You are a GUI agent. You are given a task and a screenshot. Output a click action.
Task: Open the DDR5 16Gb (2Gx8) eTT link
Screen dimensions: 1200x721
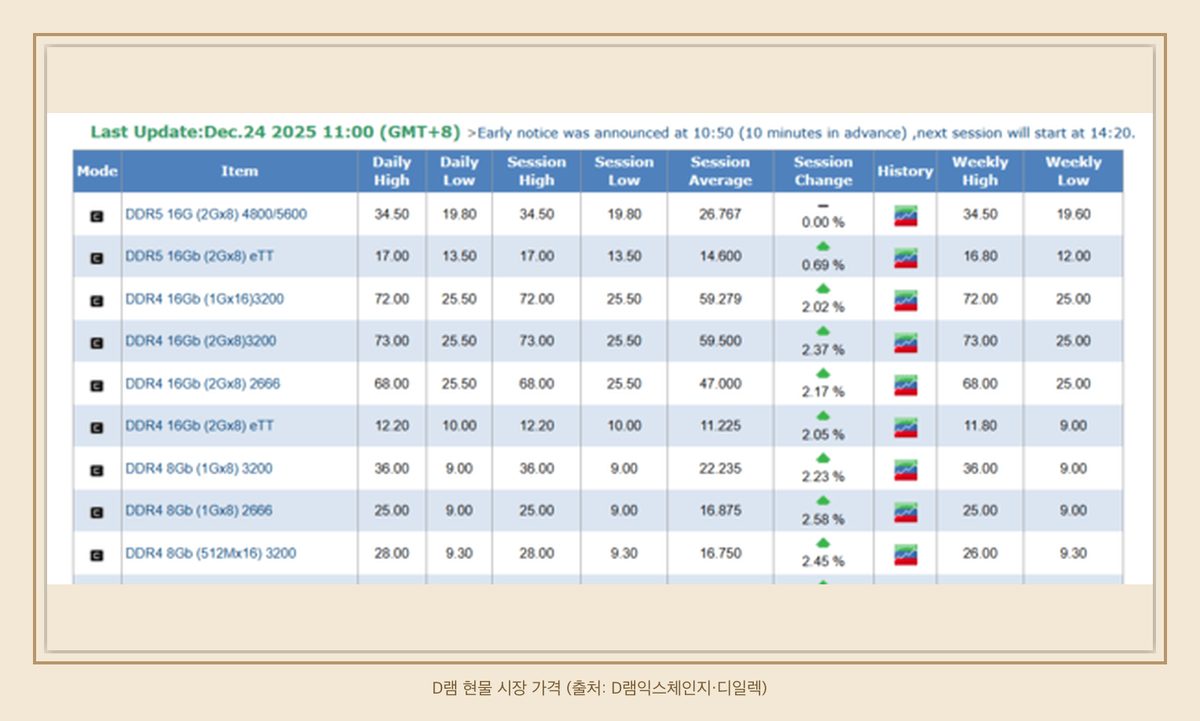199,256
